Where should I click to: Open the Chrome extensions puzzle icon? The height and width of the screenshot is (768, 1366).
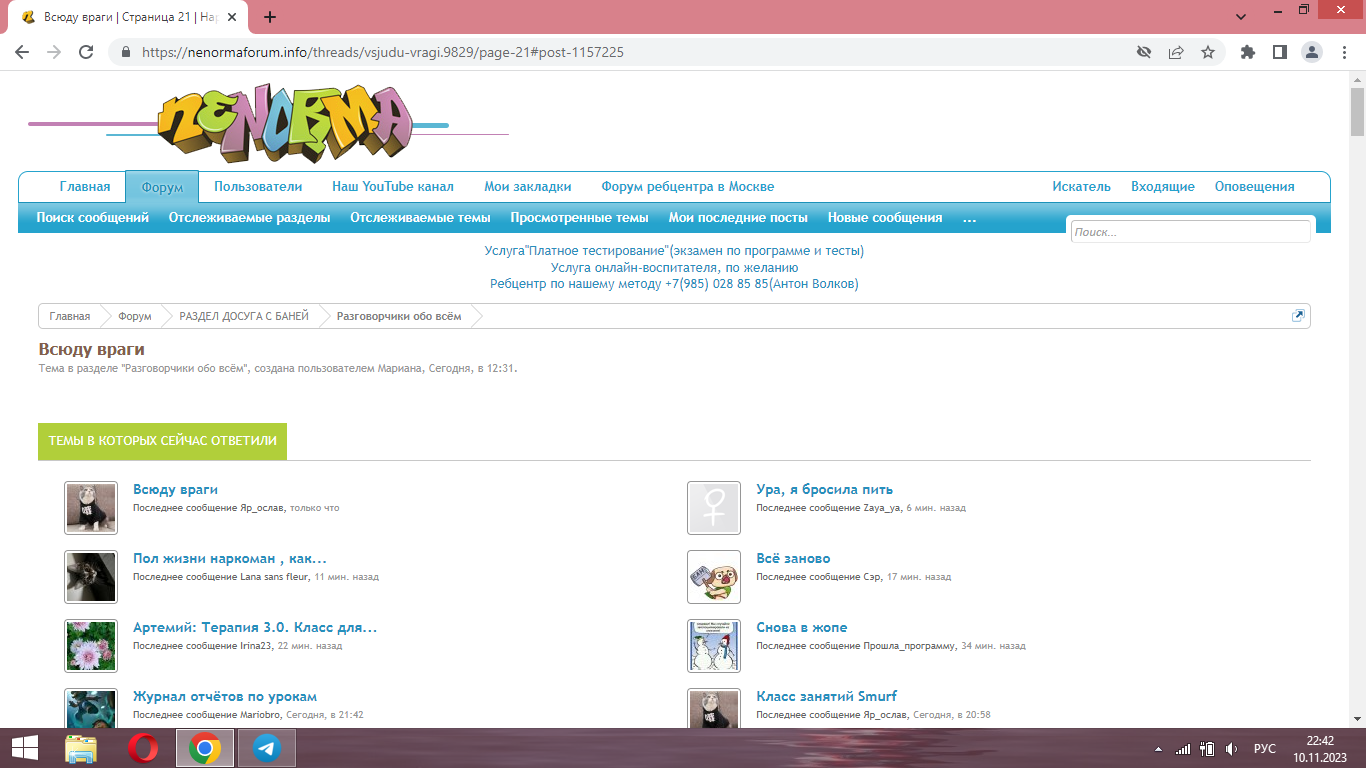click(x=1247, y=52)
